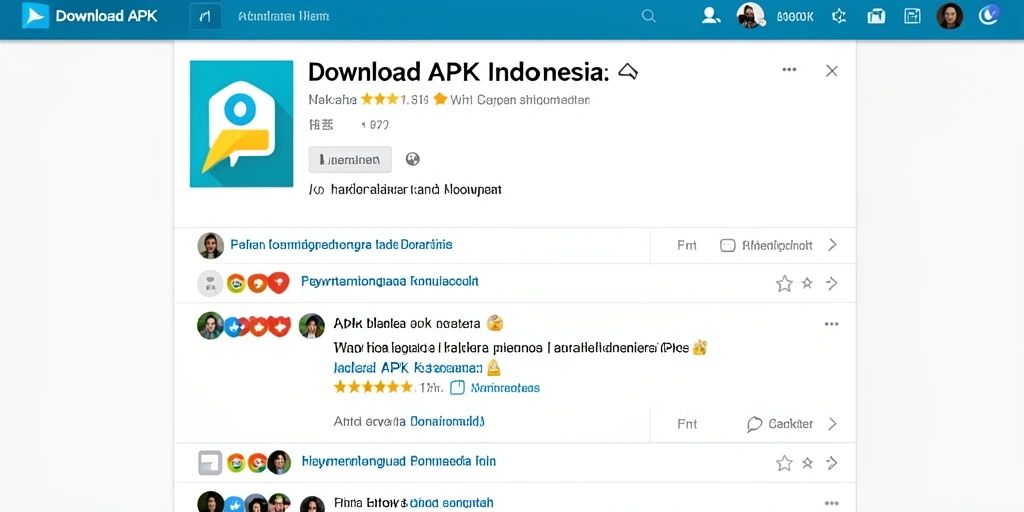Click the red heart reaction in review

click(x=280, y=325)
